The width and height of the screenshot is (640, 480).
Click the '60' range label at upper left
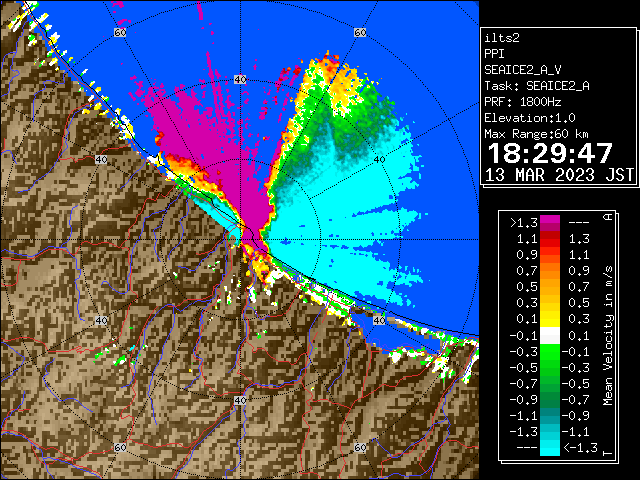pos(120,32)
